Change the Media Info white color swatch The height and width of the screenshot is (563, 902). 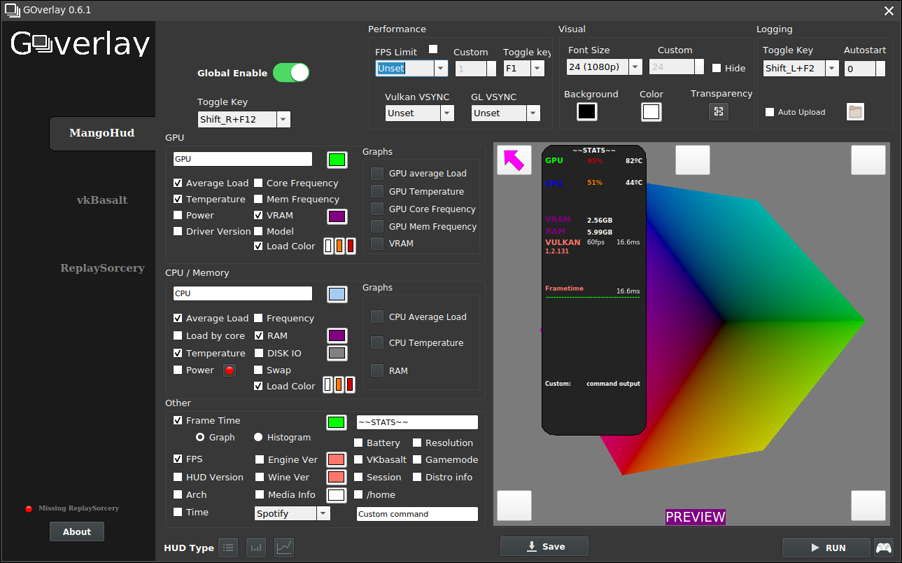(x=337, y=495)
